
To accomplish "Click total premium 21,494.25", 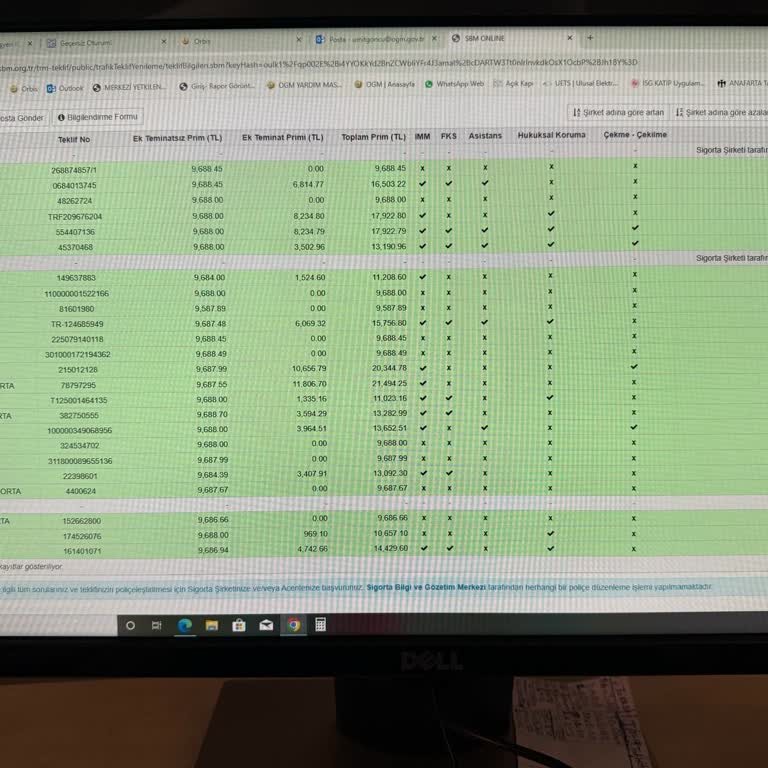I will coord(389,384).
